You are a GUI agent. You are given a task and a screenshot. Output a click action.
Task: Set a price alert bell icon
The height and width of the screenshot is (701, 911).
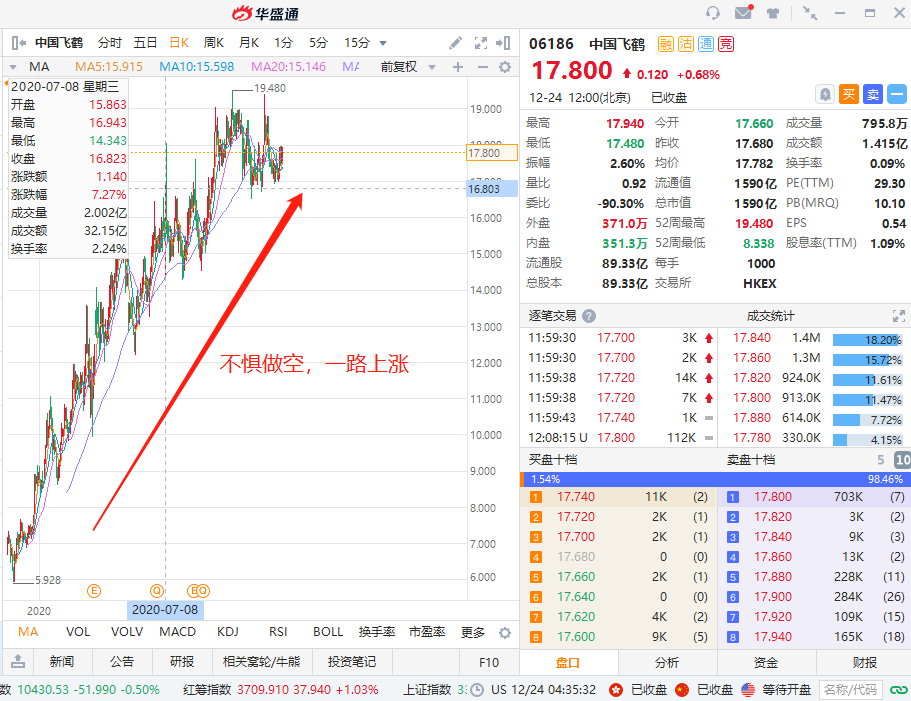click(x=825, y=94)
